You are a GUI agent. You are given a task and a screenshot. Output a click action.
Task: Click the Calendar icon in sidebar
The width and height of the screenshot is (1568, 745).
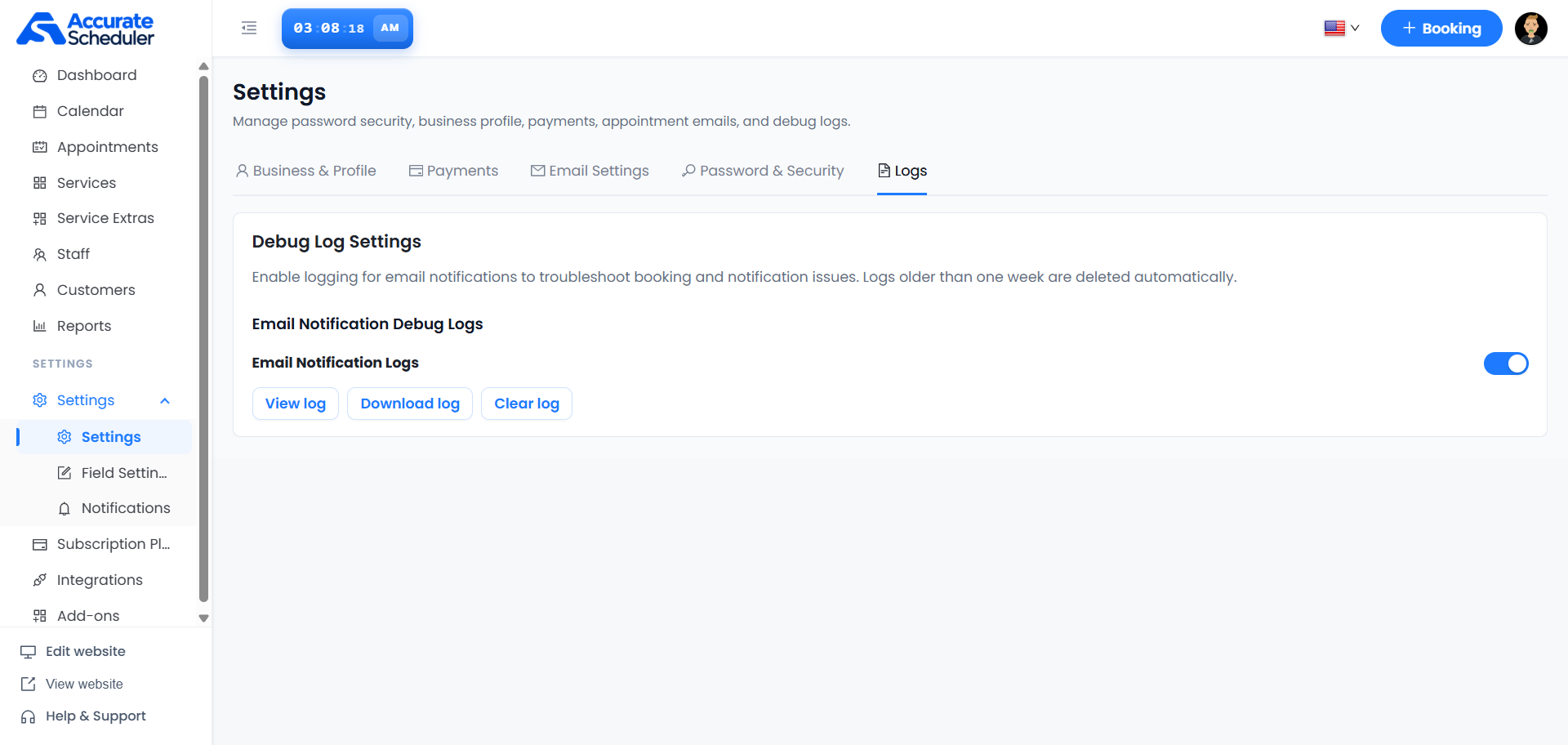click(x=39, y=112)
